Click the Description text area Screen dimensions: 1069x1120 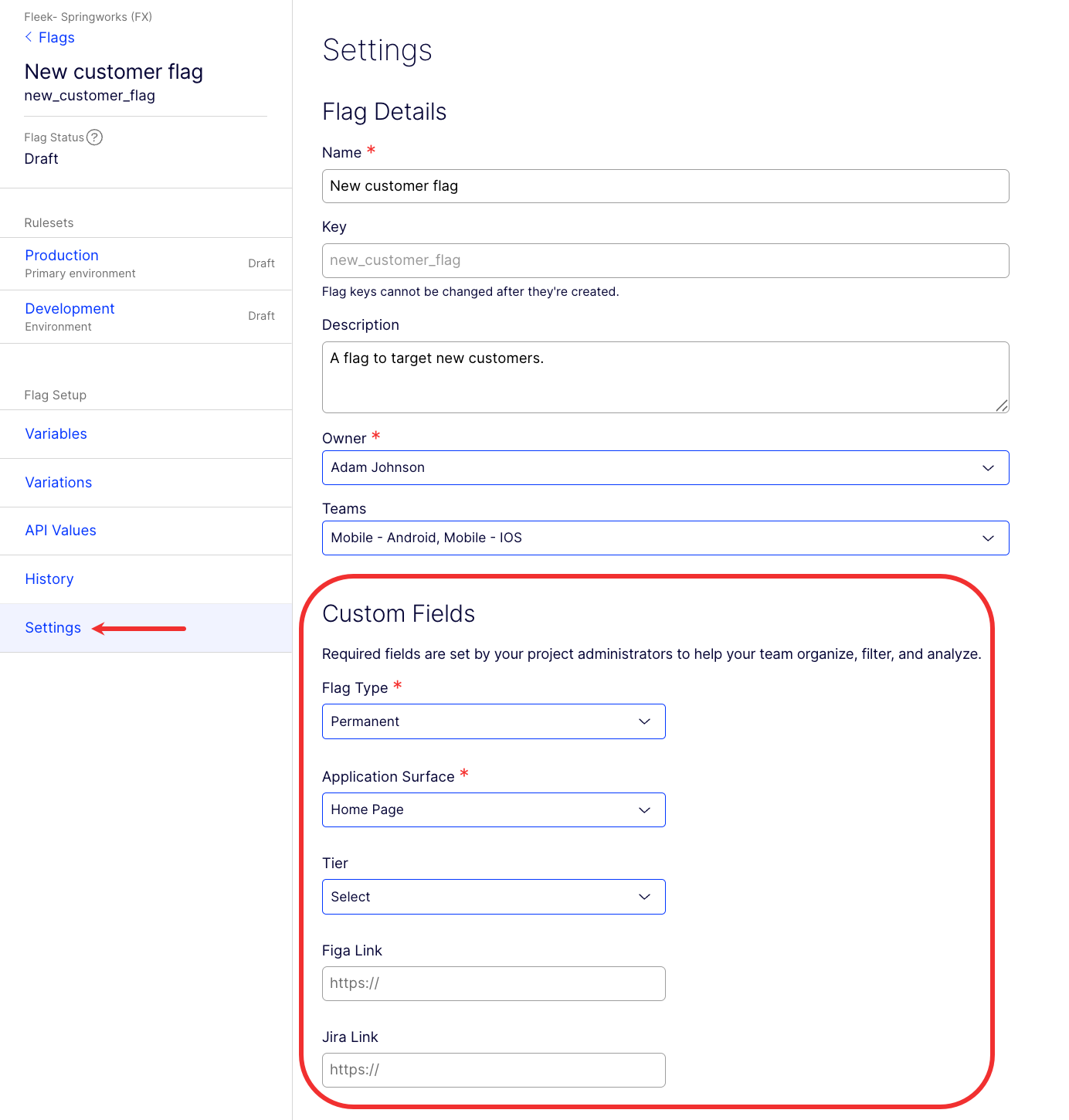(x=664, y=377)
